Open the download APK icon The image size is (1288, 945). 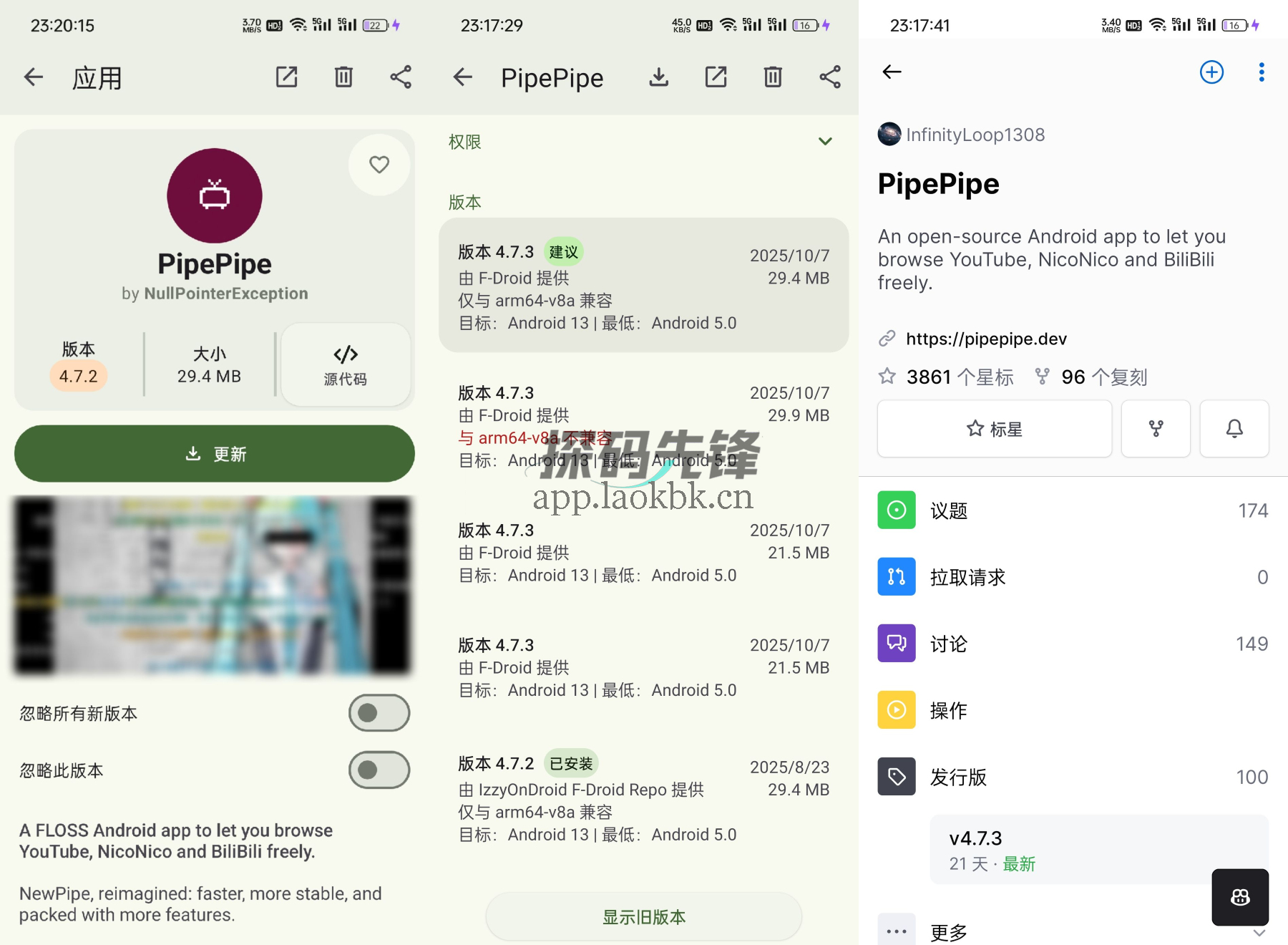[658, 77]
